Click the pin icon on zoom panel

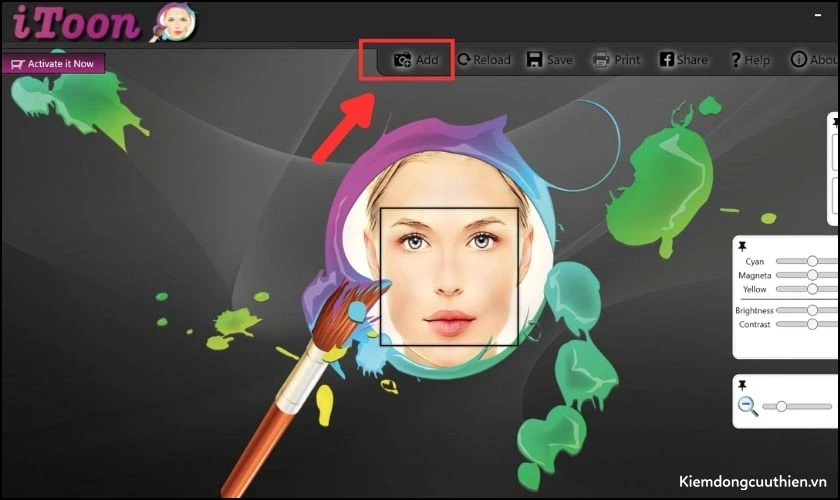click(x=742, y=385)
